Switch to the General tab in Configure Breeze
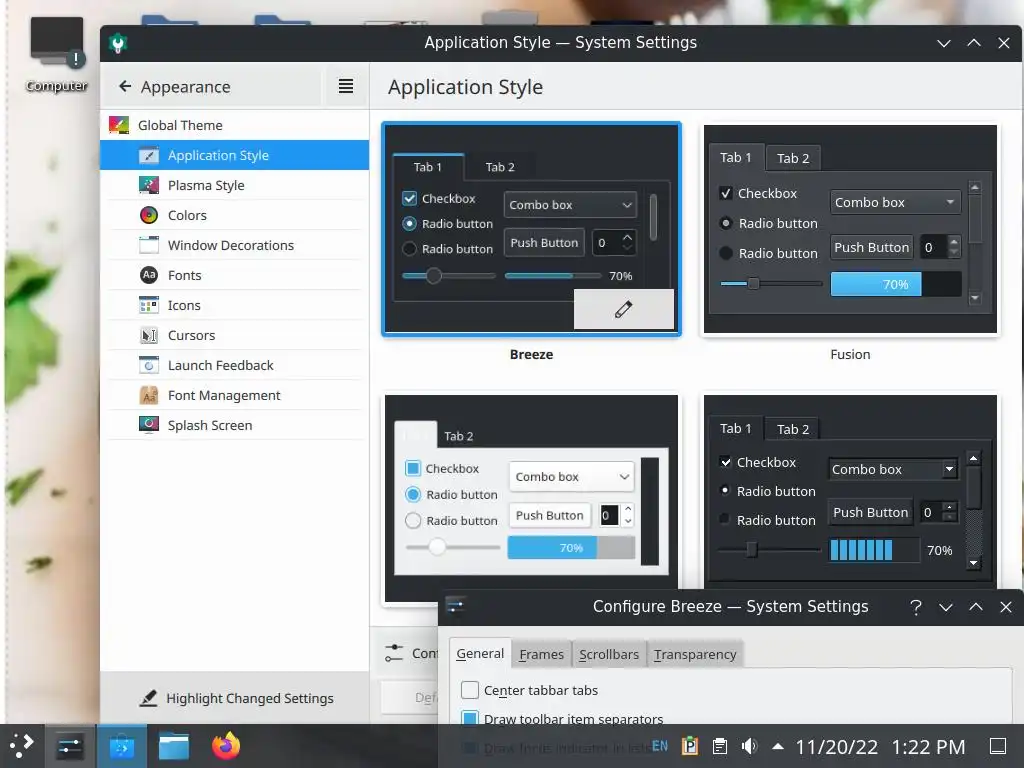Viewport: 1024px width, 768px height. coord(480,654)
